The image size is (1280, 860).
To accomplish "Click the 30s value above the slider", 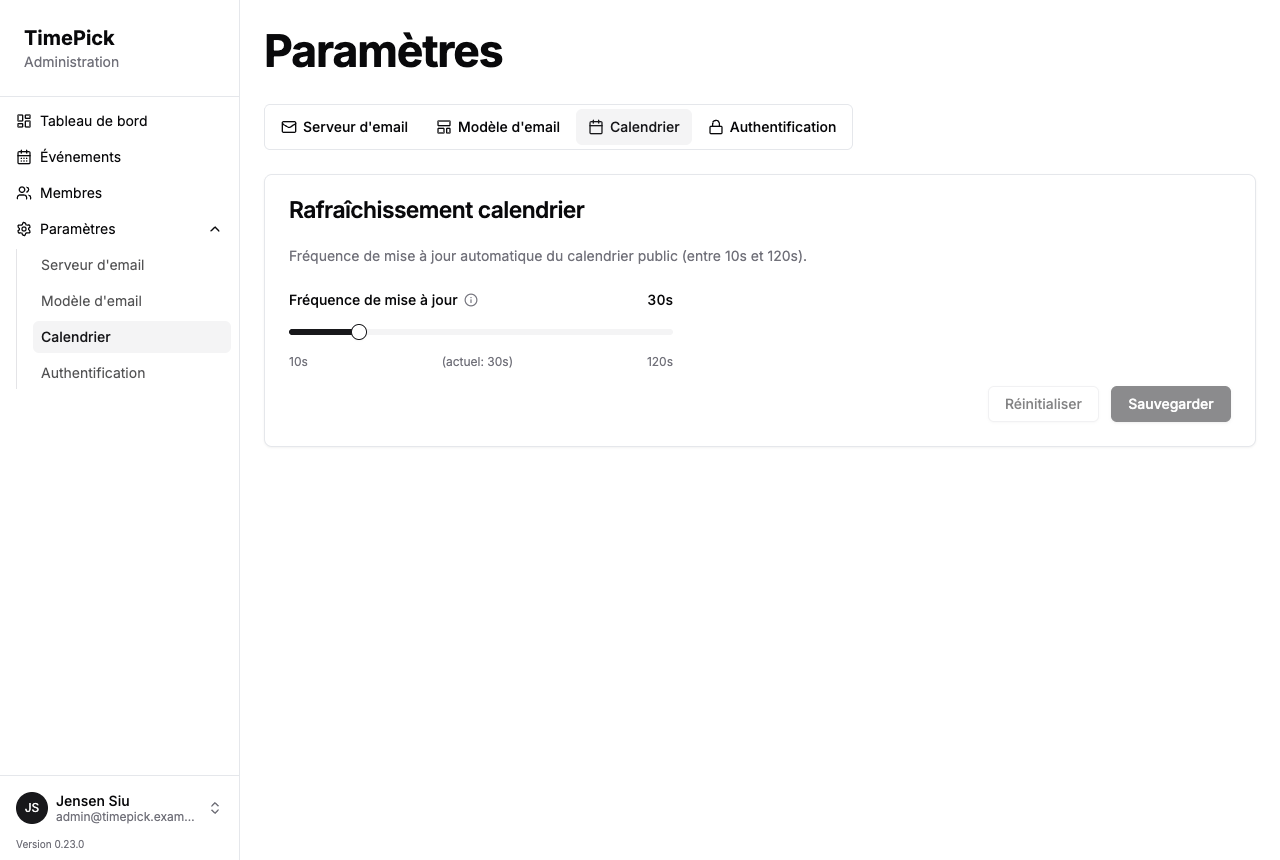I will tap(660, 300).
